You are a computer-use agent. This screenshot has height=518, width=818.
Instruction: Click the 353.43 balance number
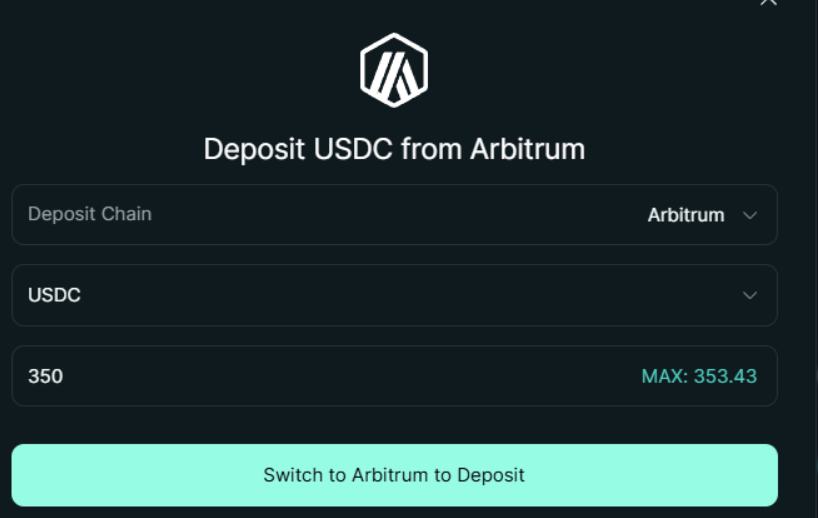point(725,376)
